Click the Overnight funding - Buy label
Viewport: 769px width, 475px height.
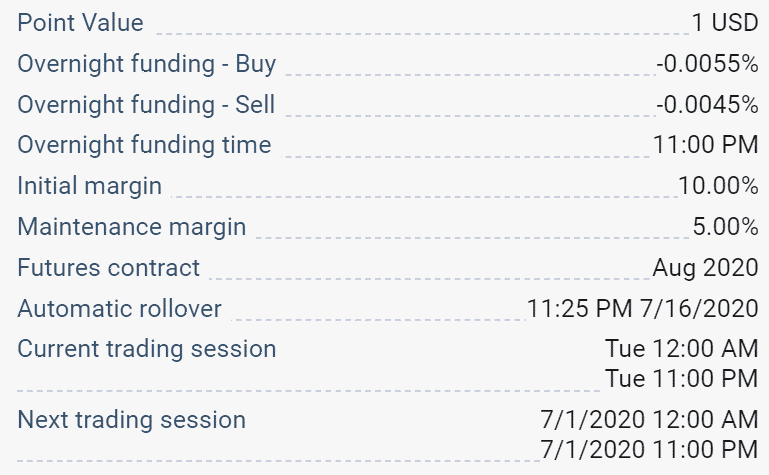147,65
